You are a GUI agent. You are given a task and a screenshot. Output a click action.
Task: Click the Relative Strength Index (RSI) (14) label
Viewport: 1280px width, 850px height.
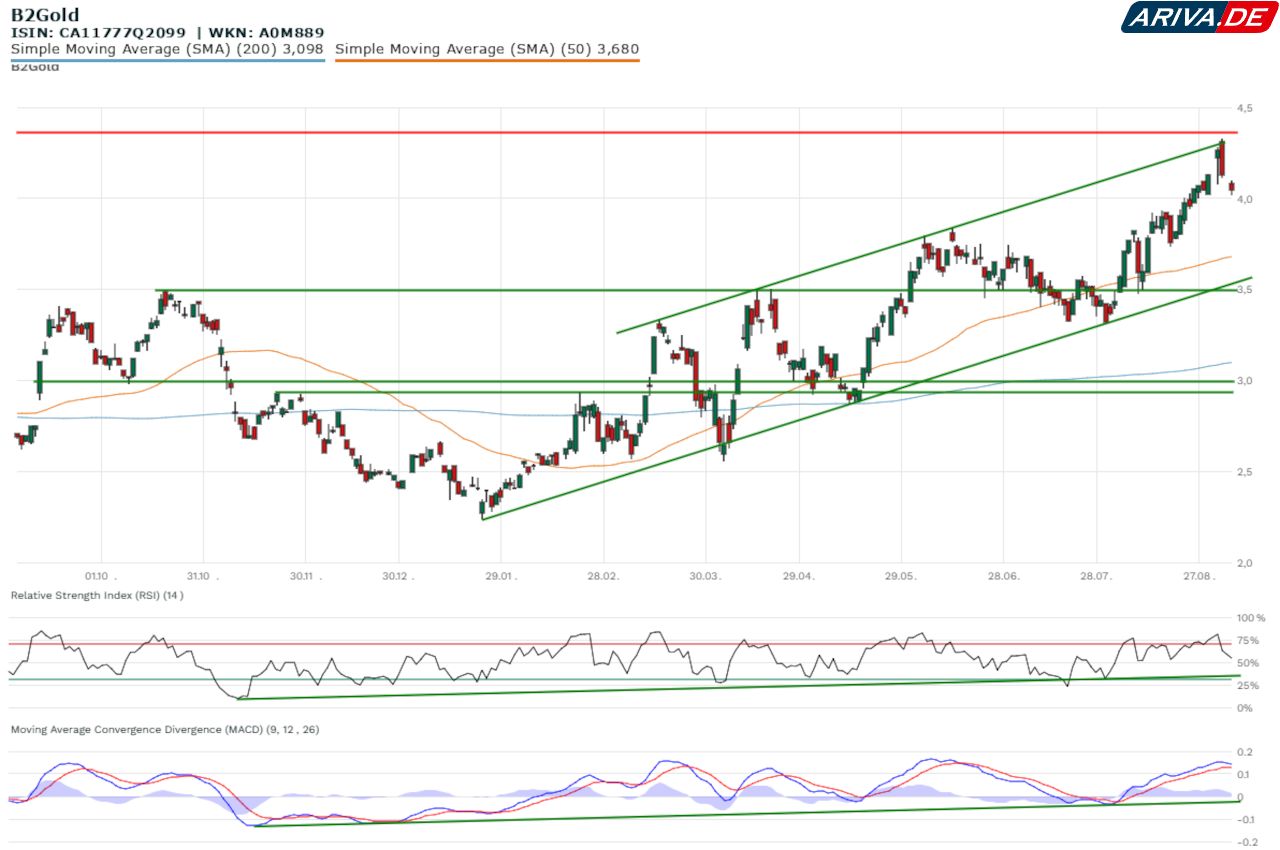[x=97, y=595]
